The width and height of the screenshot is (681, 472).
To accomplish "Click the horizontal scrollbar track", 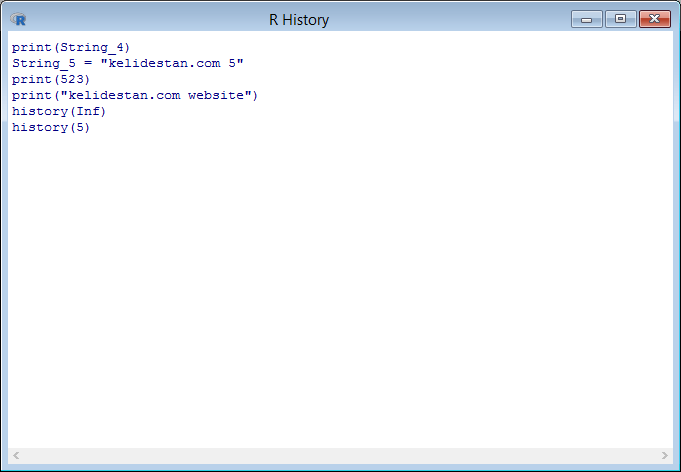I will coord(340,455).
